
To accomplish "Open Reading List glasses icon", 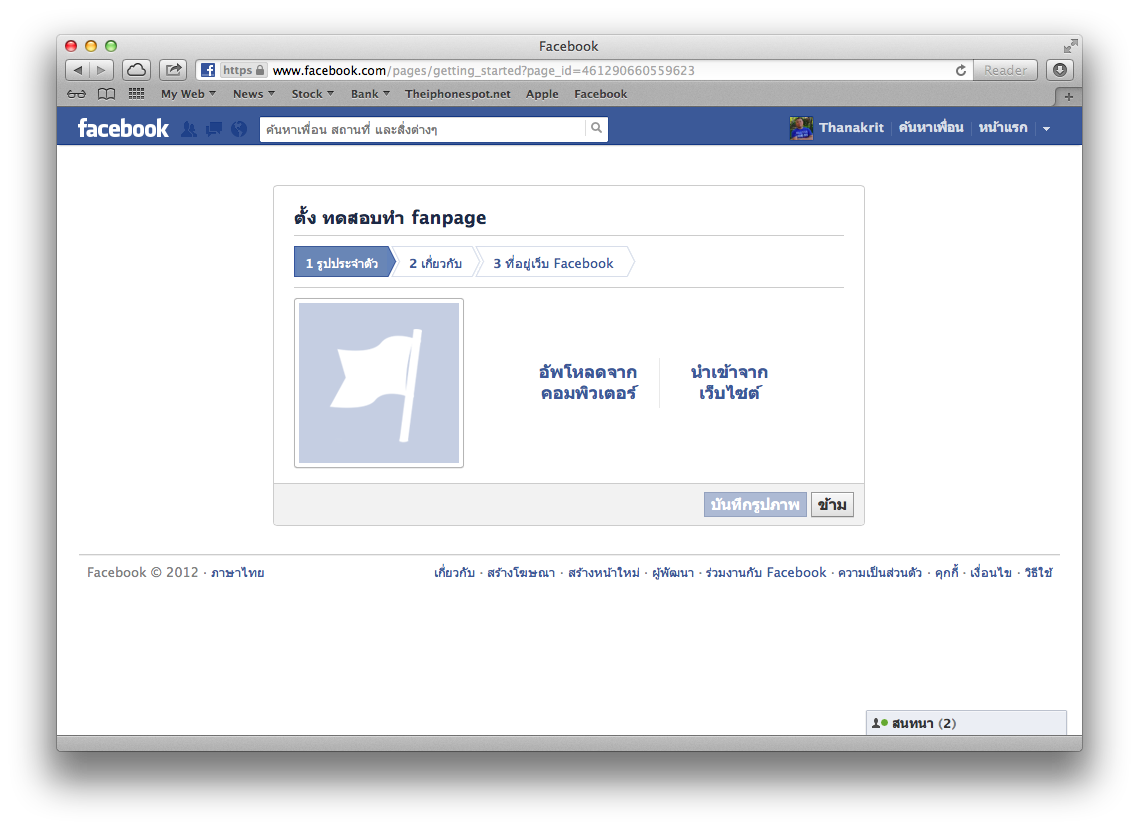I will pyautogui.click(x=76, y=94).
